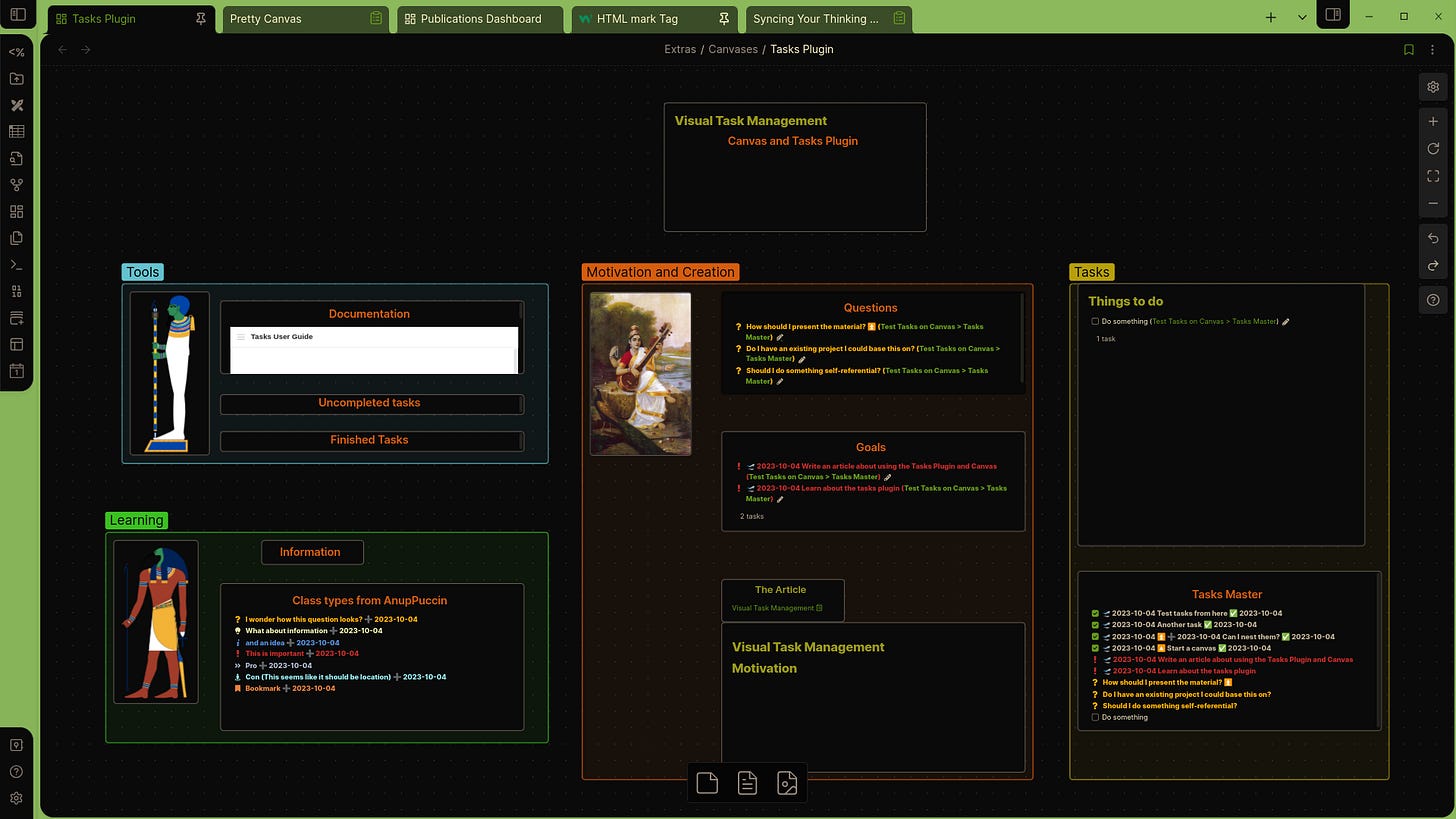Check 'Do something' box in Tasks Master
Image resolution: width=1456 pixels, height=819 pixels.
(x=1095, y=717)
